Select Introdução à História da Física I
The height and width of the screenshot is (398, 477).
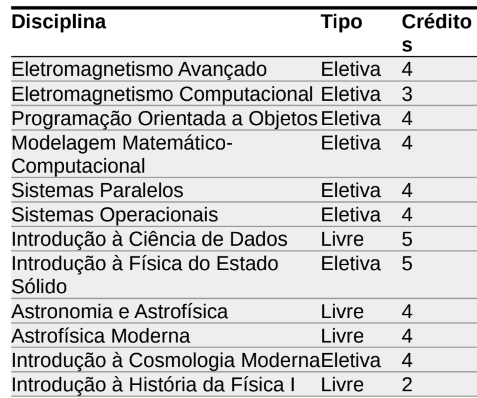(x=153, y=385)
